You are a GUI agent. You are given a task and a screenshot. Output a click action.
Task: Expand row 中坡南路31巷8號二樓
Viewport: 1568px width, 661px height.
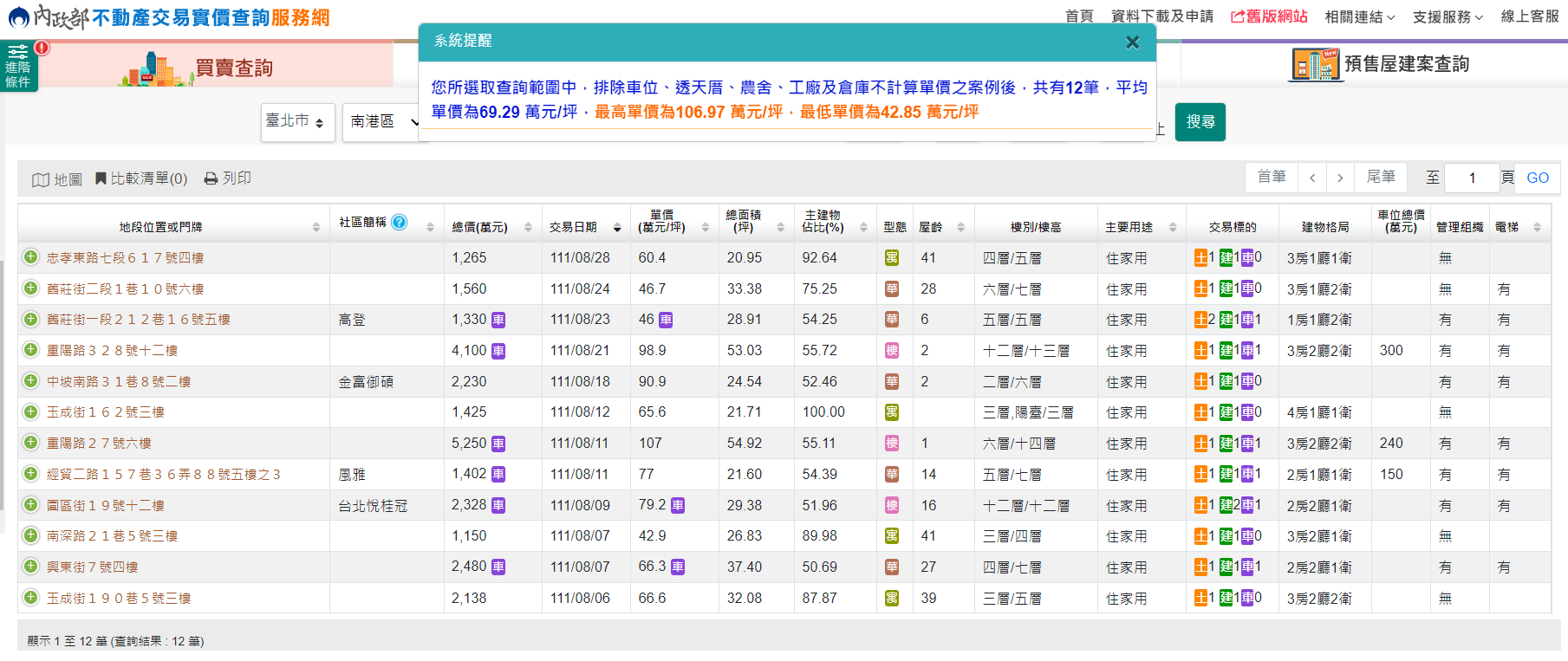coord(31,381)
